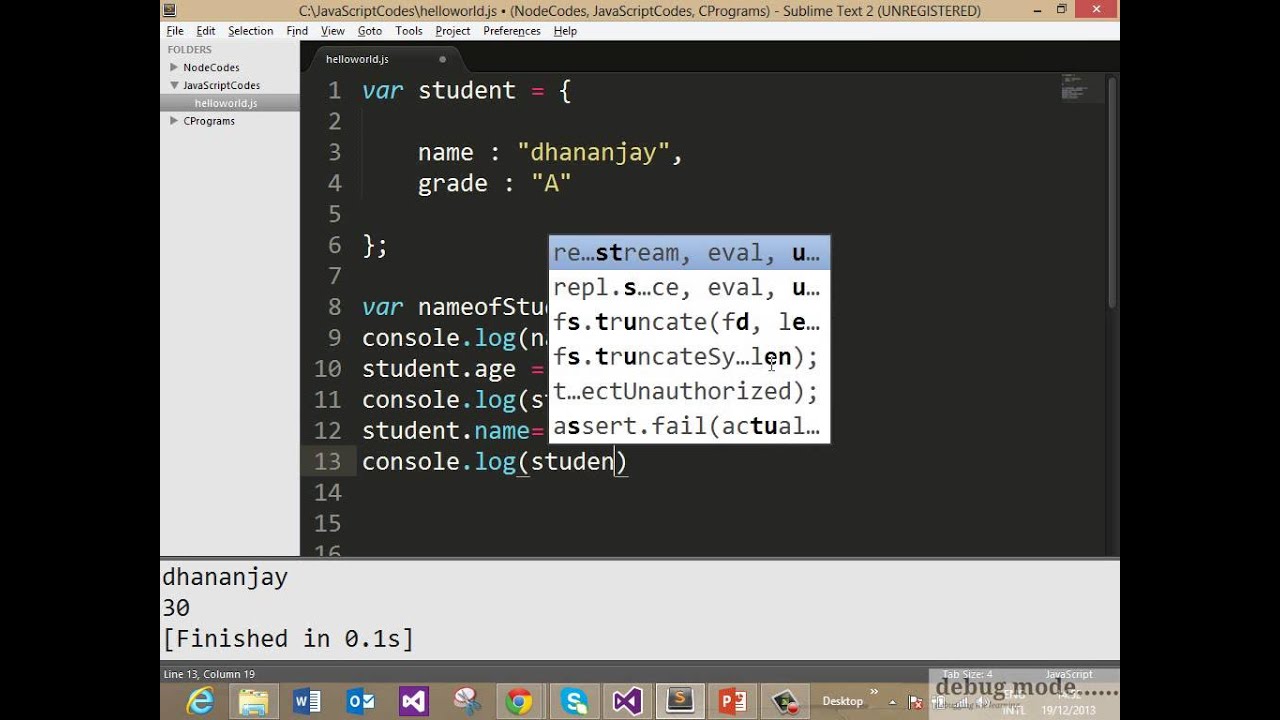This screenshot has height=720, width=1280.
Task: Open Skype from the taskbar
Action: tap(574, 701)
